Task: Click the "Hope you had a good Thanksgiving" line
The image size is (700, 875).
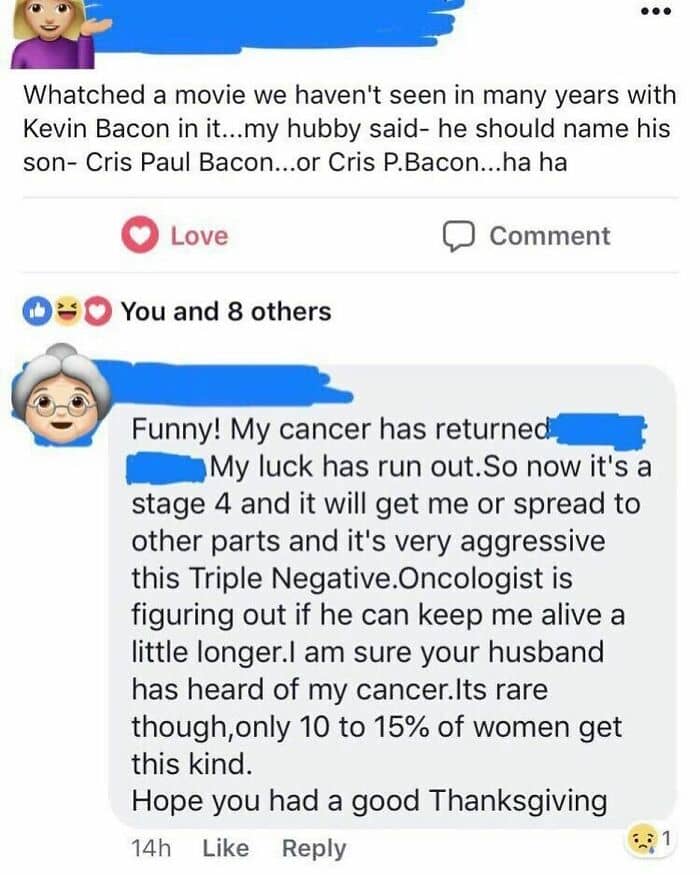Action: point(369,800)
